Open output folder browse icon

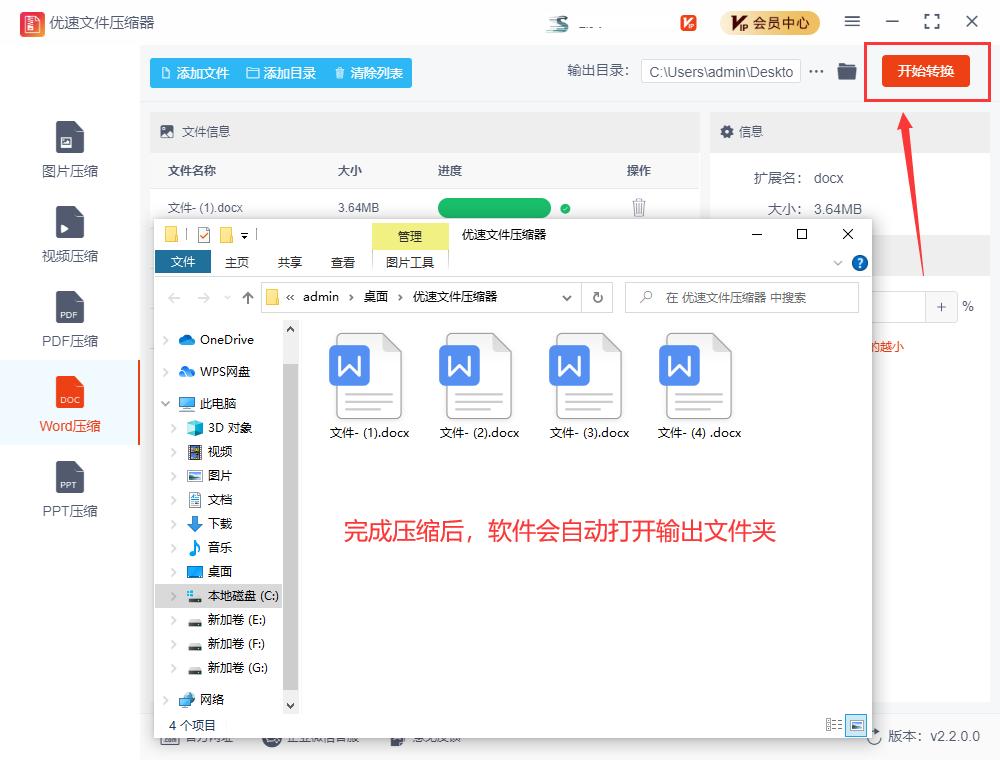coord(848,71)
